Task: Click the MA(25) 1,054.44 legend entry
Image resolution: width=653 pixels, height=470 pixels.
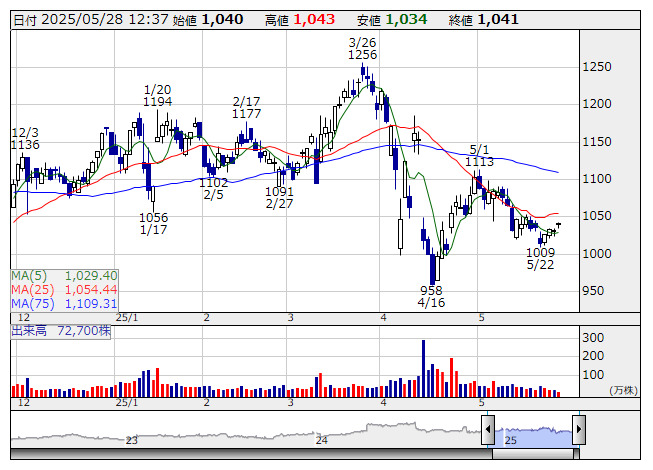Action: [65, 289]
